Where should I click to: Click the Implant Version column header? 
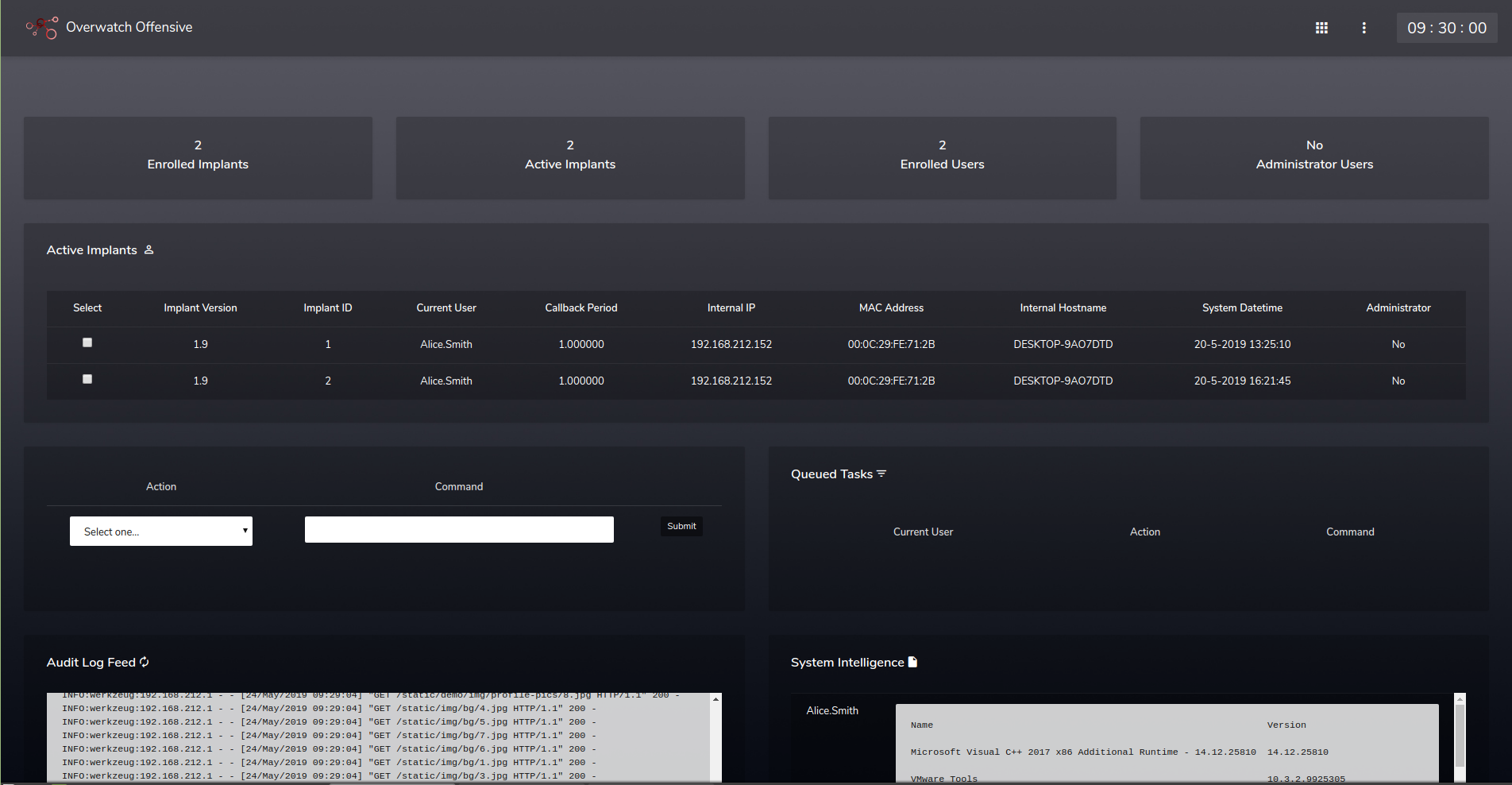[200, 307]
